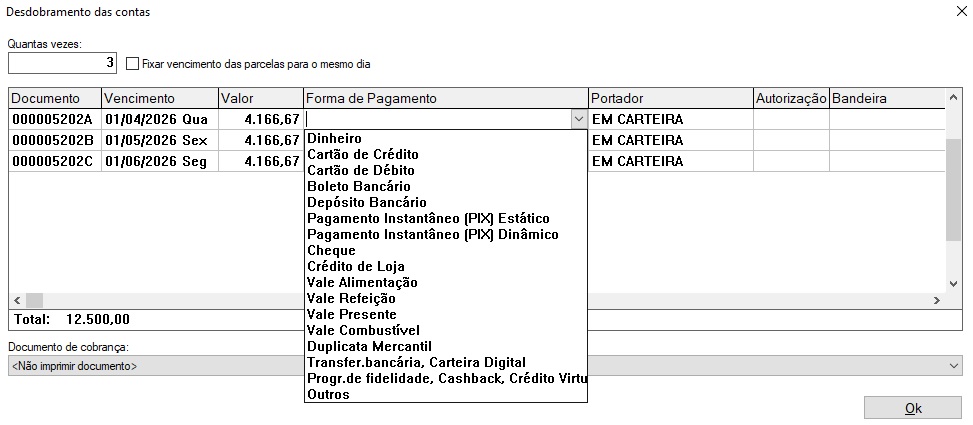Screen dimensions: 973x425
Task: Click the horizontal scrollbar right arrow
Action: click(937, 300)
